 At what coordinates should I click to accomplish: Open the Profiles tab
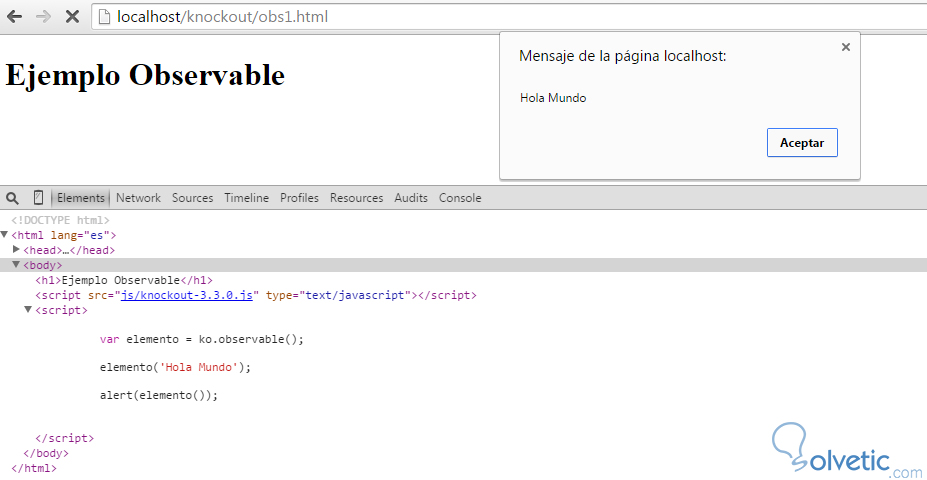point(299,198)
